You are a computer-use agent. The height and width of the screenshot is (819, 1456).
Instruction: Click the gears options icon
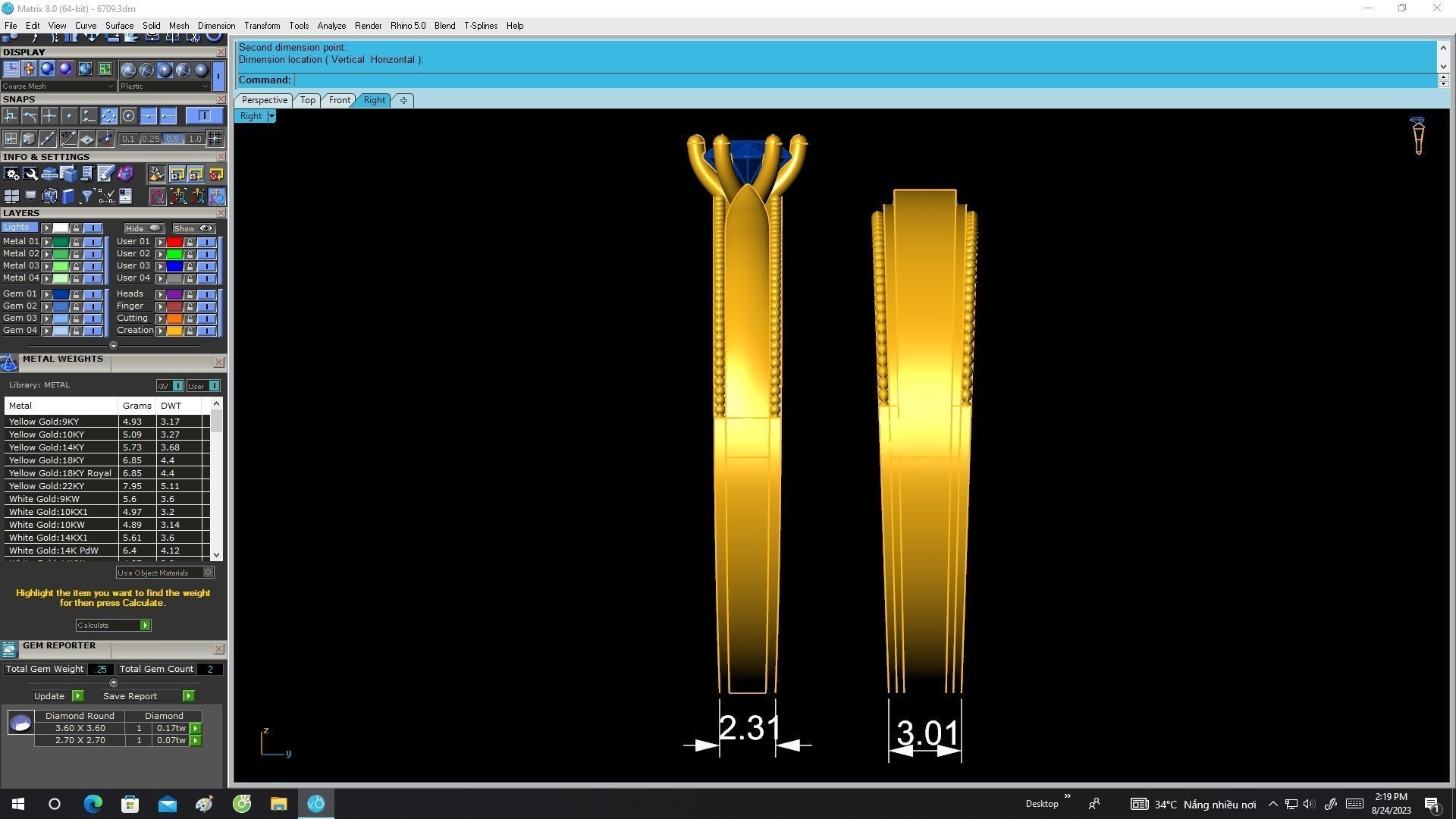11,174
